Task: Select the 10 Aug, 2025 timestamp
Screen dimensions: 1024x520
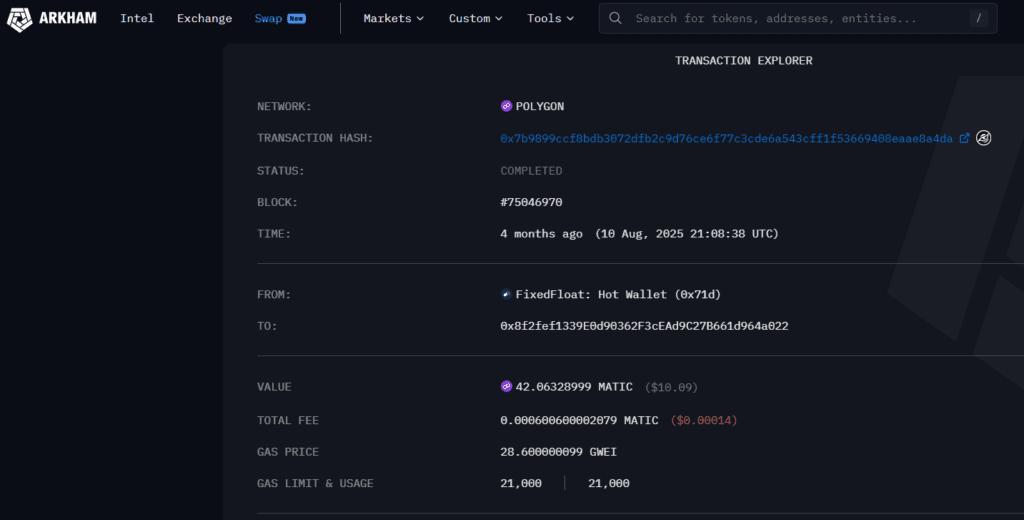Action: point(686,233)
